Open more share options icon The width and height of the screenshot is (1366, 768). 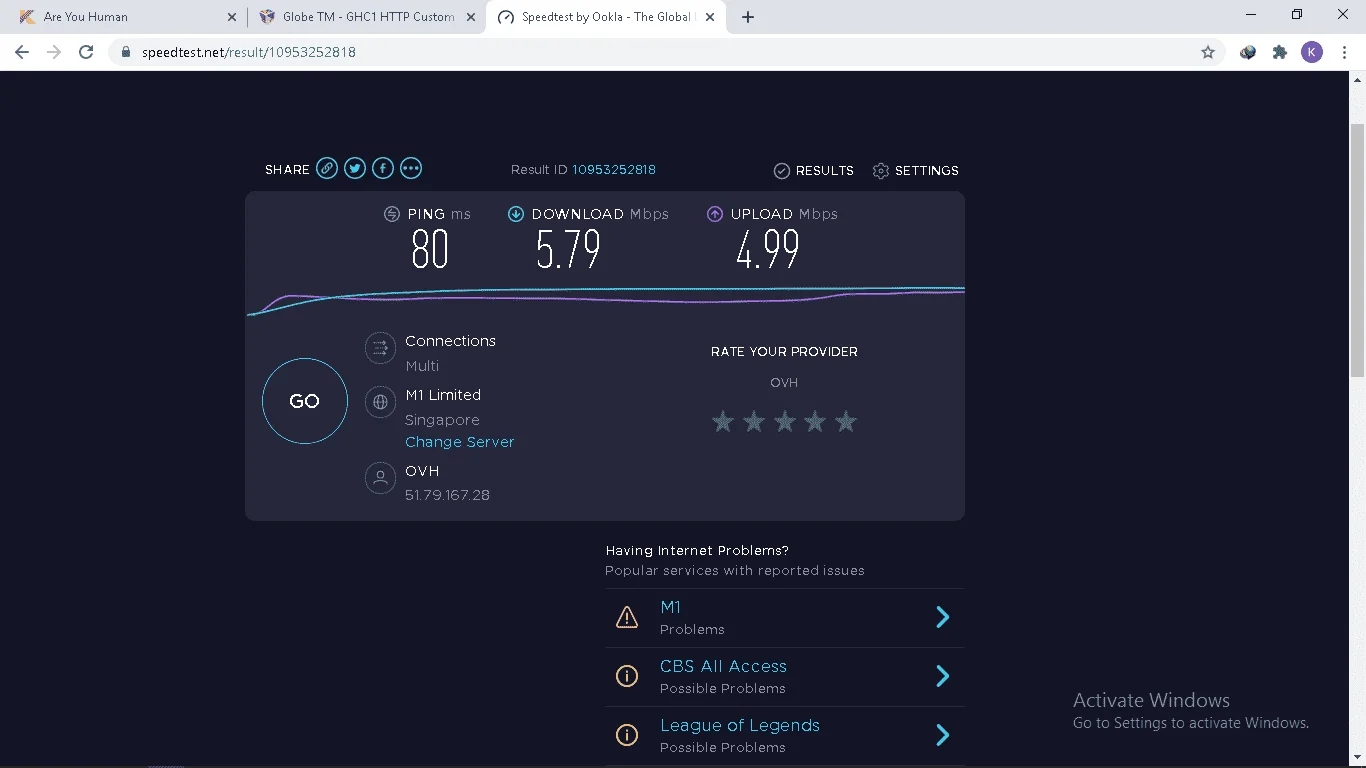[411, 168]
